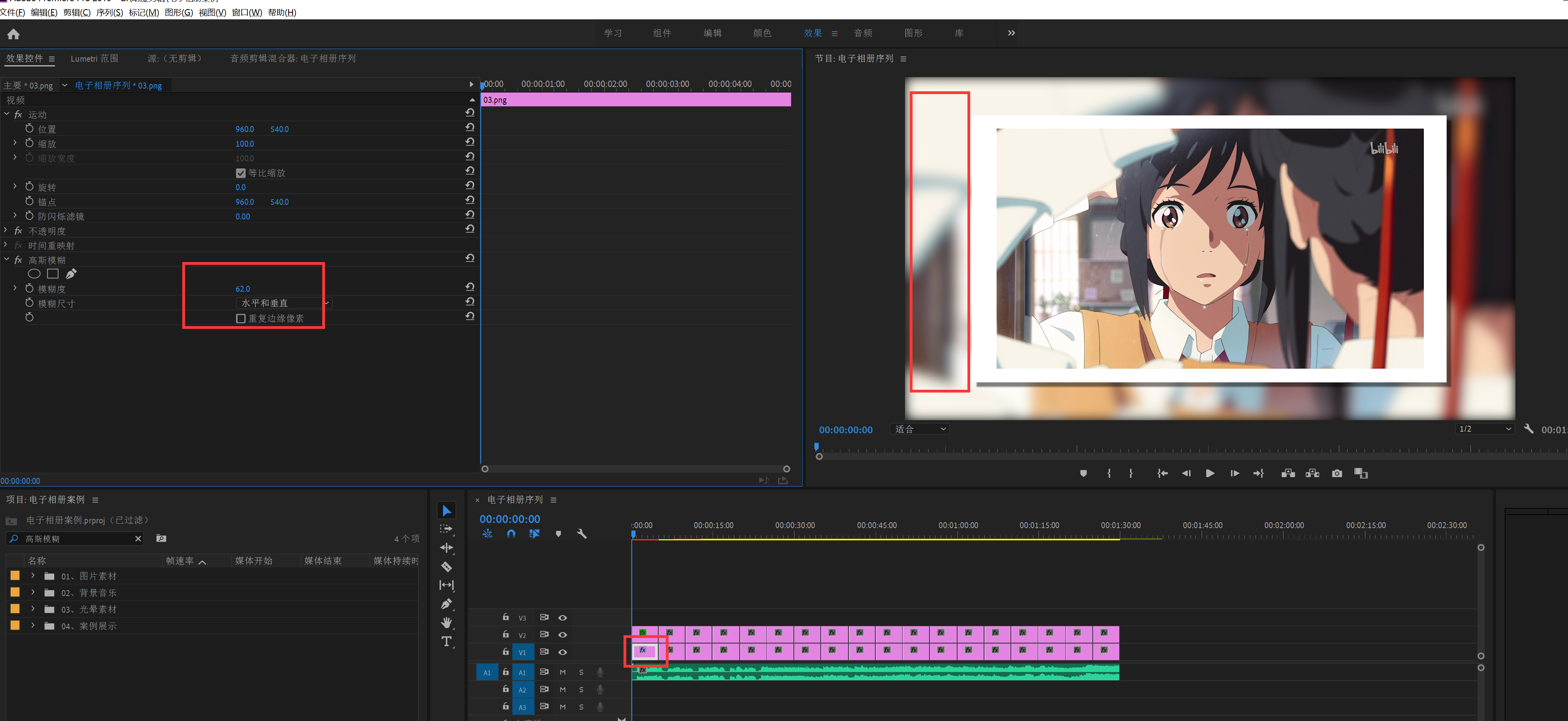Create rectangle mask for Gaussian blur

pyautogui.click(x=53, y=274)
